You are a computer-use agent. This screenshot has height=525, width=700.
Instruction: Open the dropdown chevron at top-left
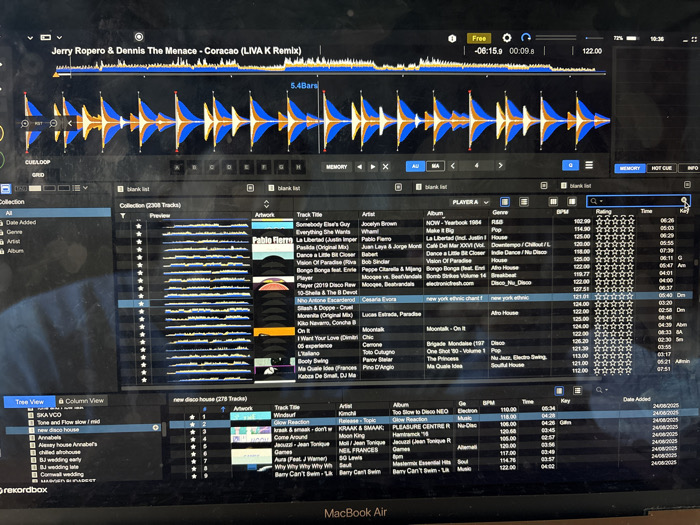click(30, 38)
